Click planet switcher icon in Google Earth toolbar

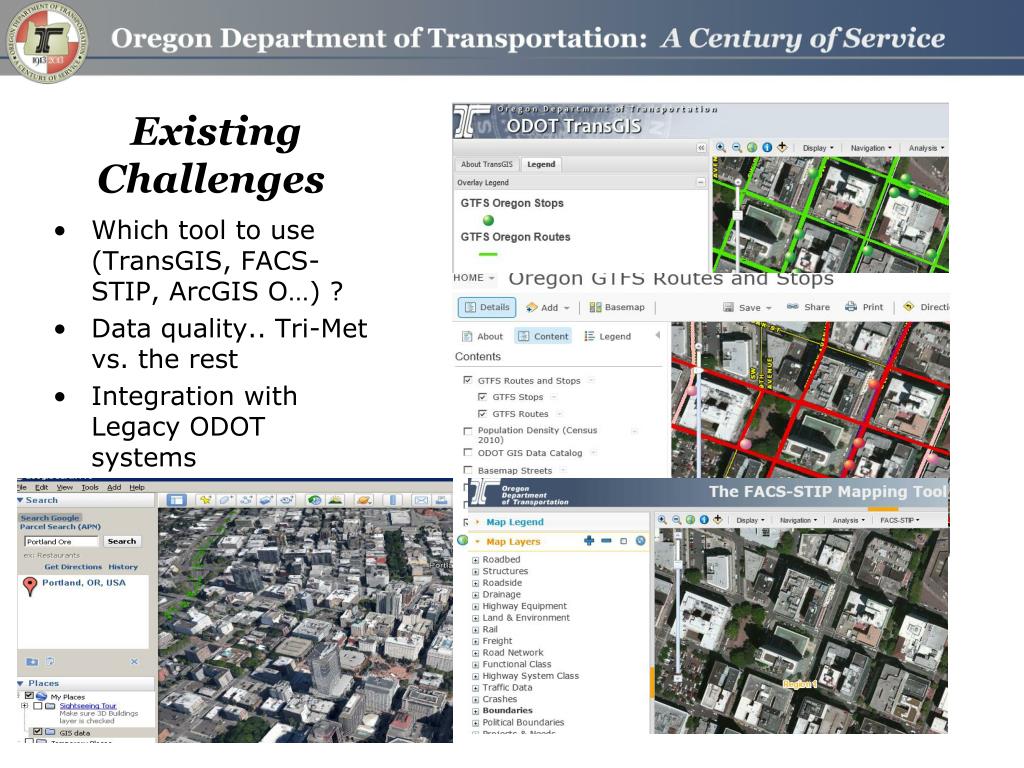(x=364, y=500)
